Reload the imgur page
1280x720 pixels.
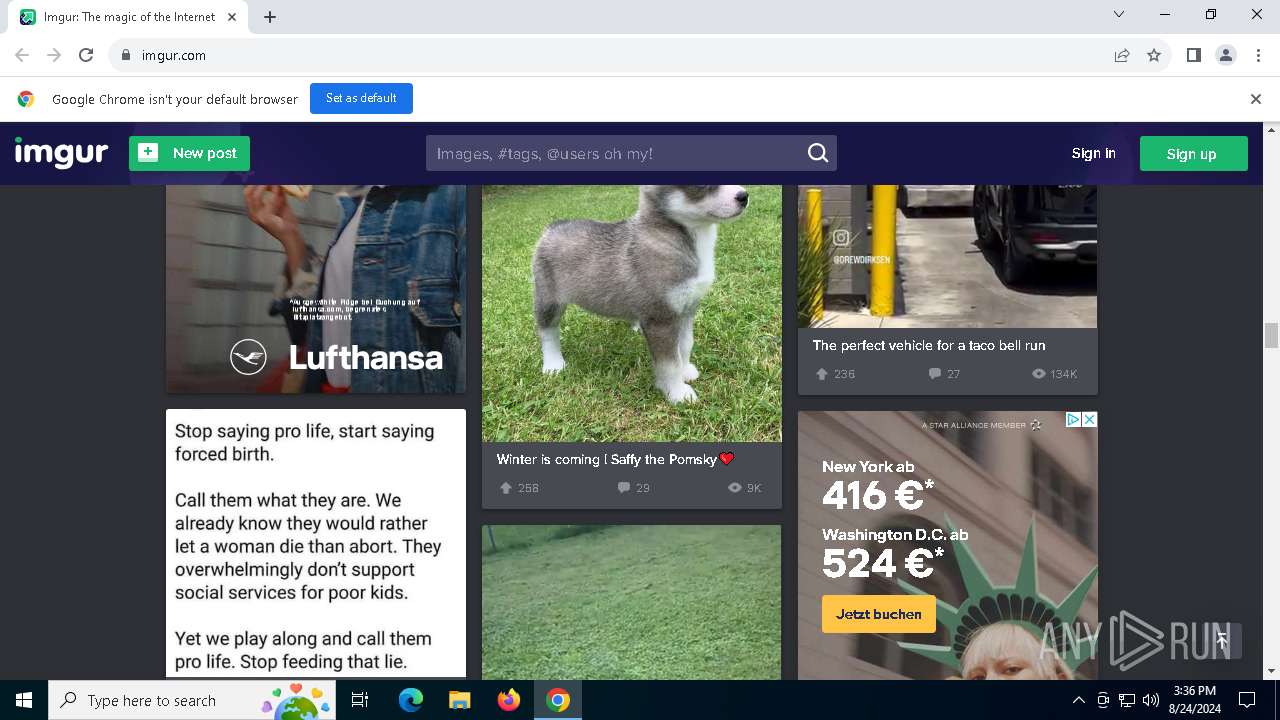click(x=86, y=56)
